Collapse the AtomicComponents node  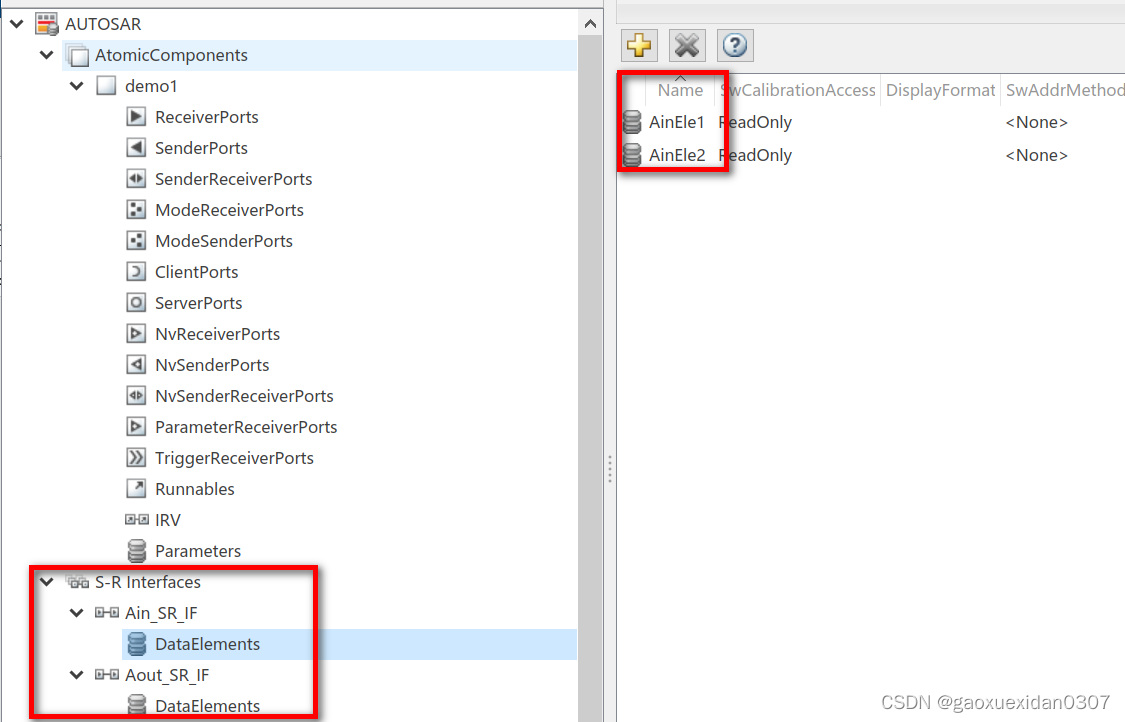coord(47,55)
